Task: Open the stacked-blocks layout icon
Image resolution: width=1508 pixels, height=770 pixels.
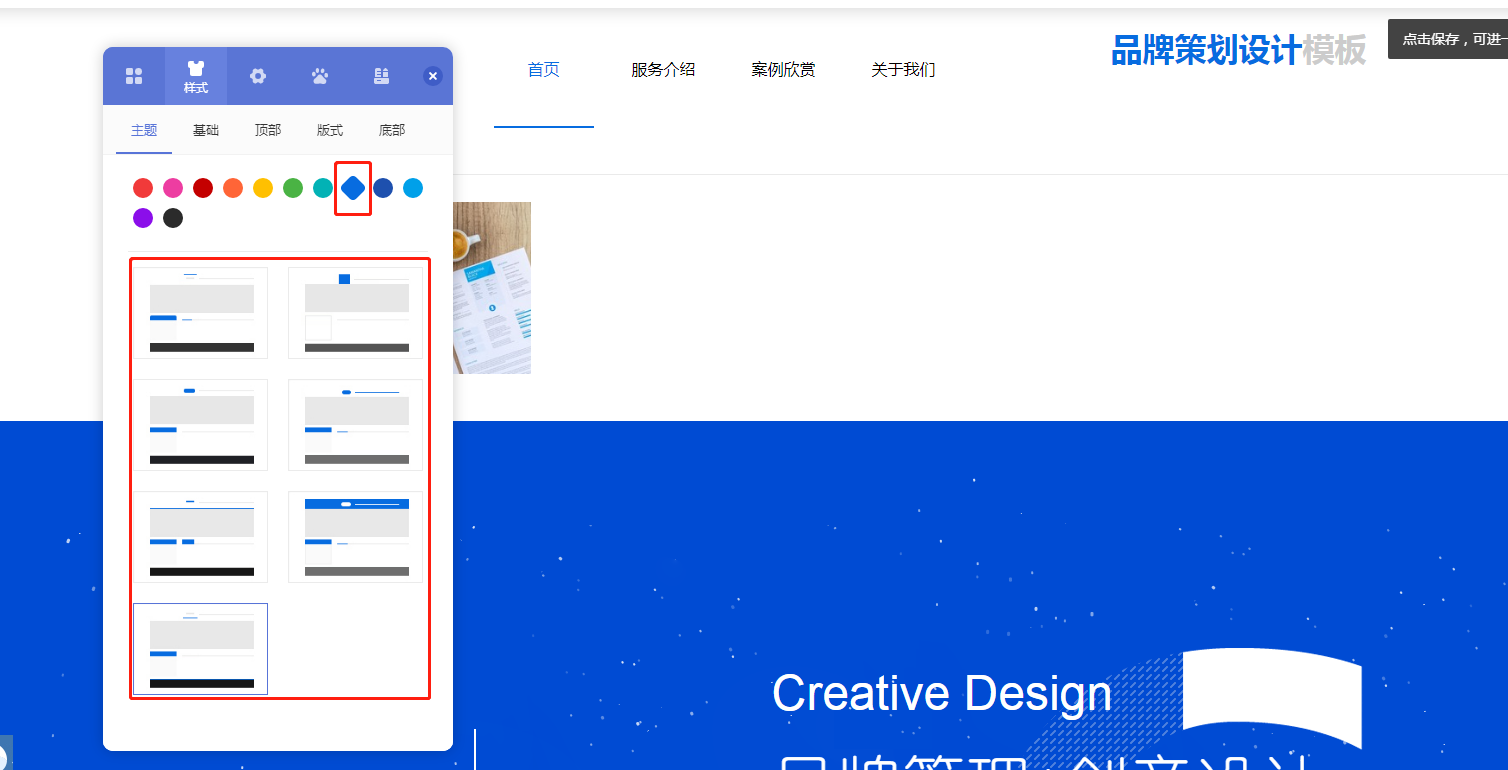Action: (x=381, y=76)
